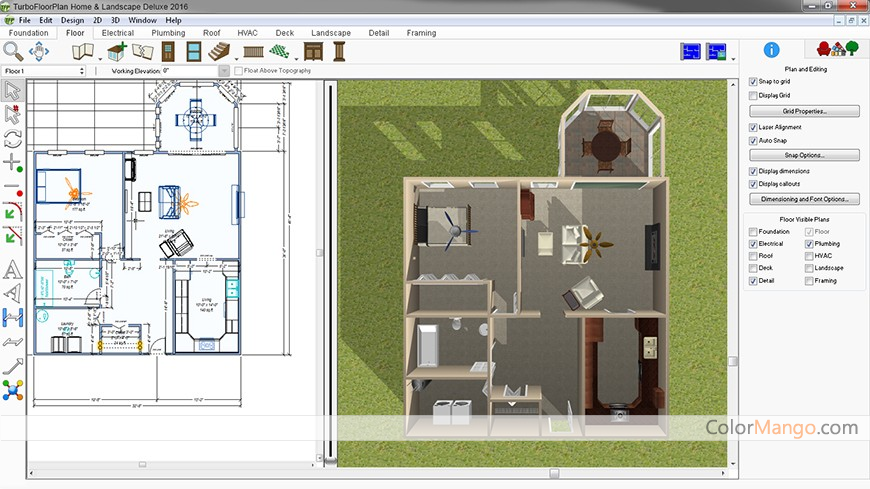870x489 pixels.
Task: Choose the Wall drawing tool
Action: [83, 52]
